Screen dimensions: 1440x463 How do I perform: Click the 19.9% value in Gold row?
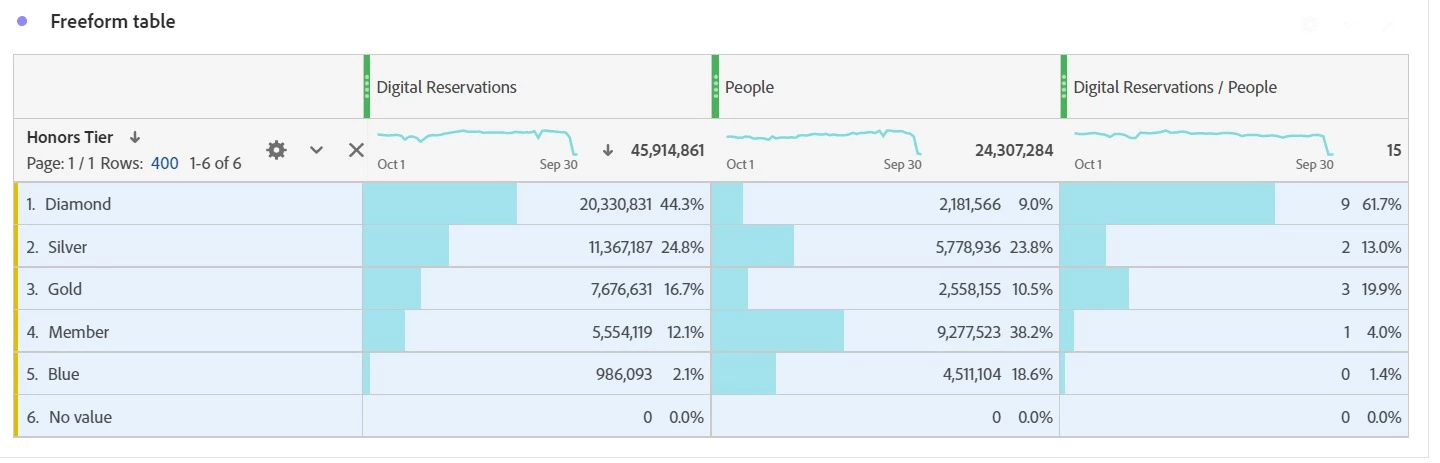(1381, 289)
